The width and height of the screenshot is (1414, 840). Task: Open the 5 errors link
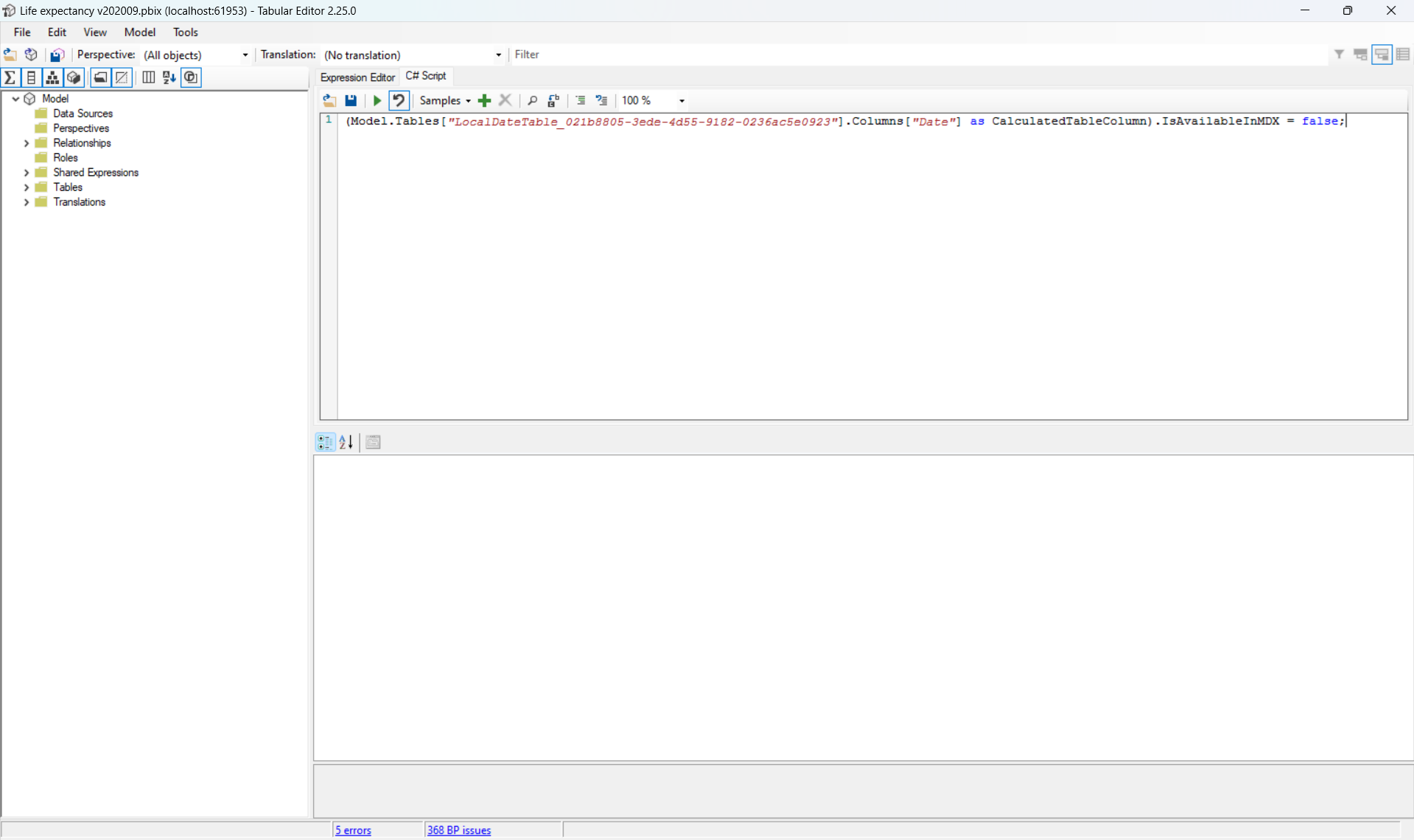point(353,830)
